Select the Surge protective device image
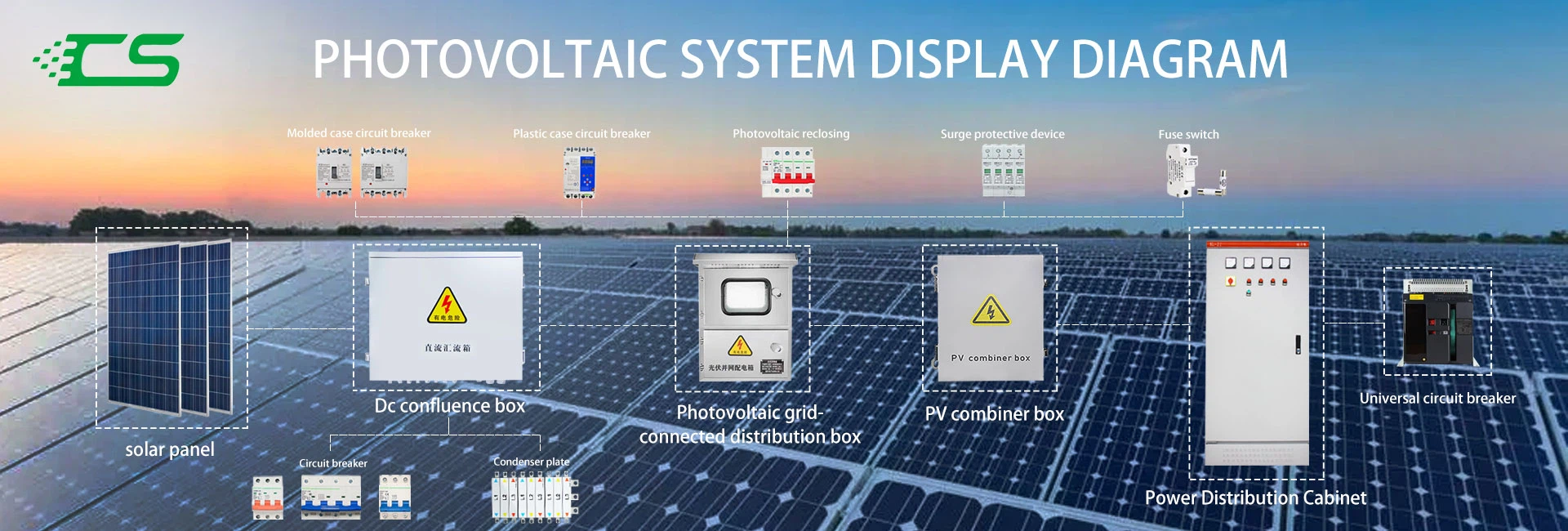The width and height of the screenshot is (1568, 531). 1003,171
